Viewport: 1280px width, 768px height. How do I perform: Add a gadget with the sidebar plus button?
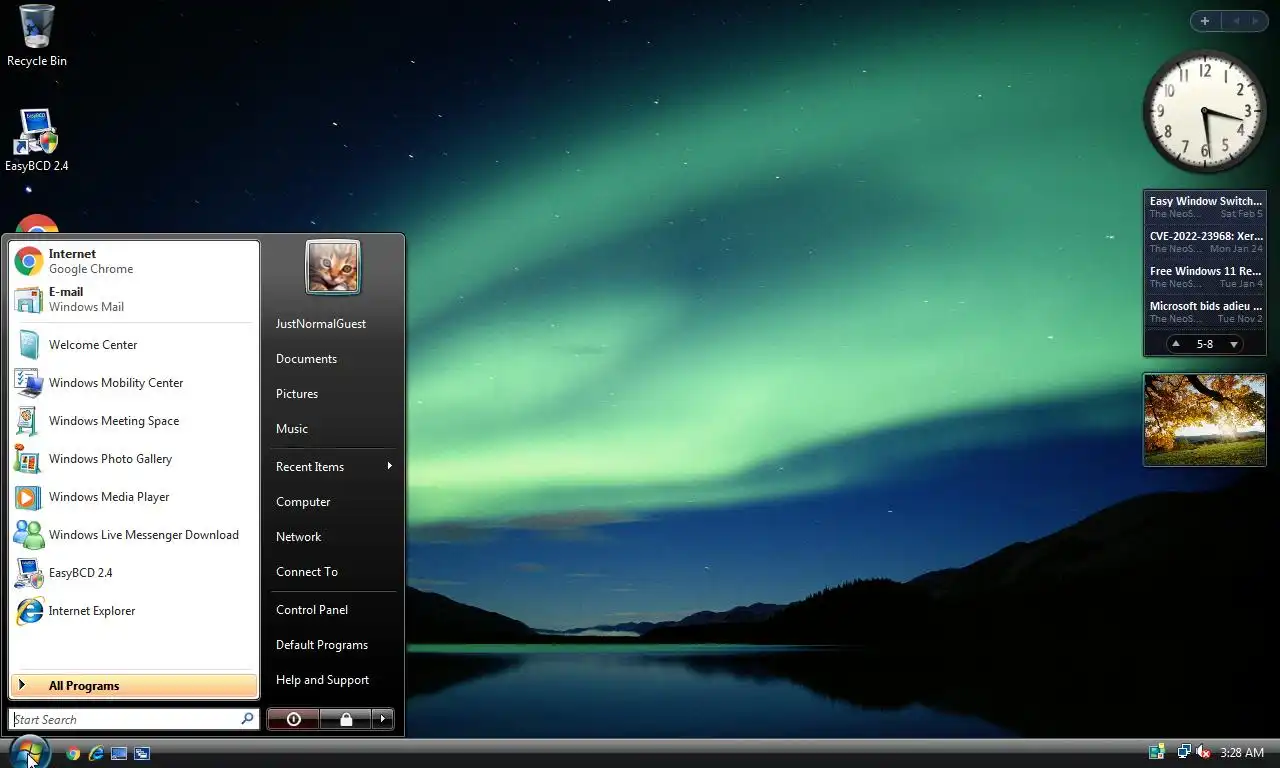point(1205,21)
